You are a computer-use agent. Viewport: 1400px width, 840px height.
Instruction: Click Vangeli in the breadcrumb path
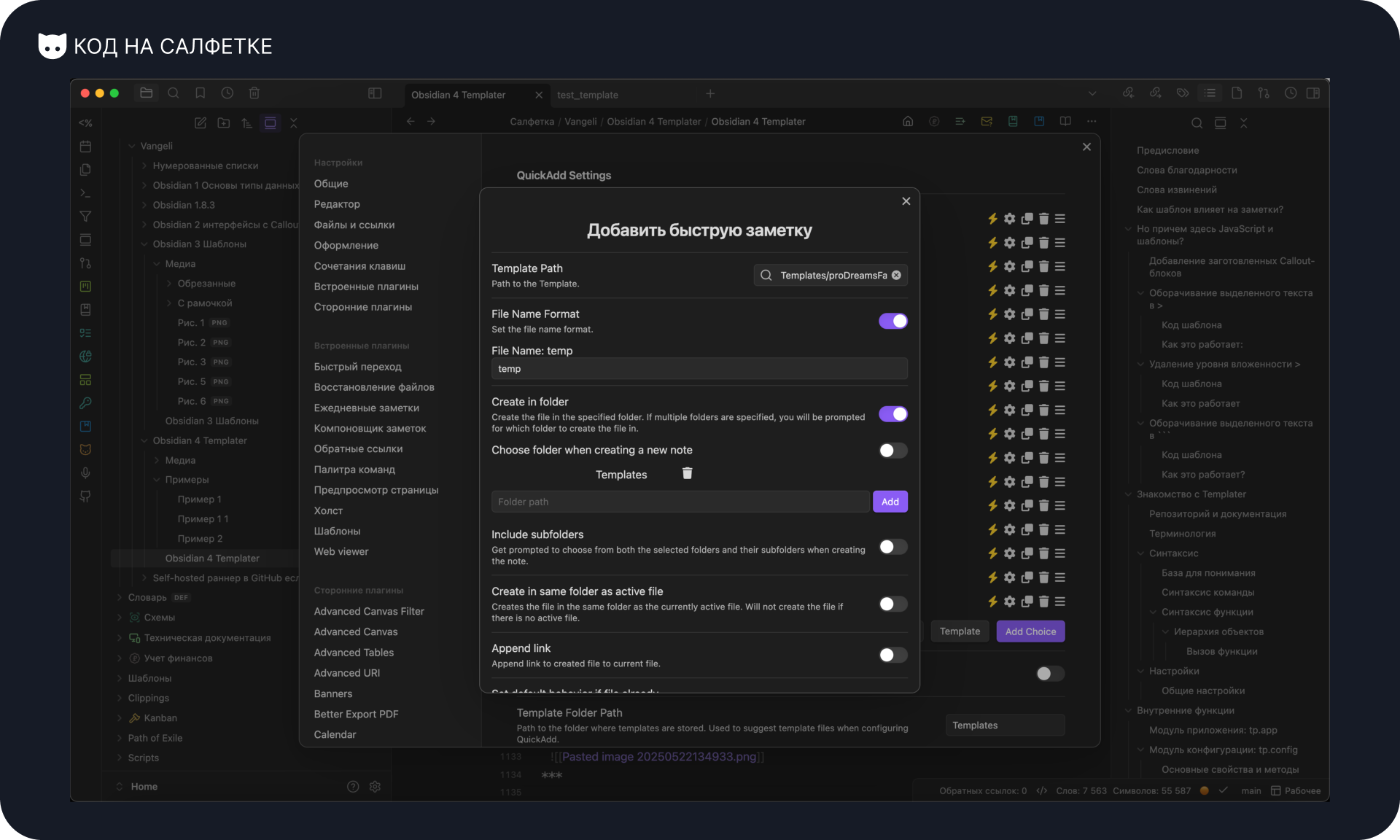click(580, 122)
